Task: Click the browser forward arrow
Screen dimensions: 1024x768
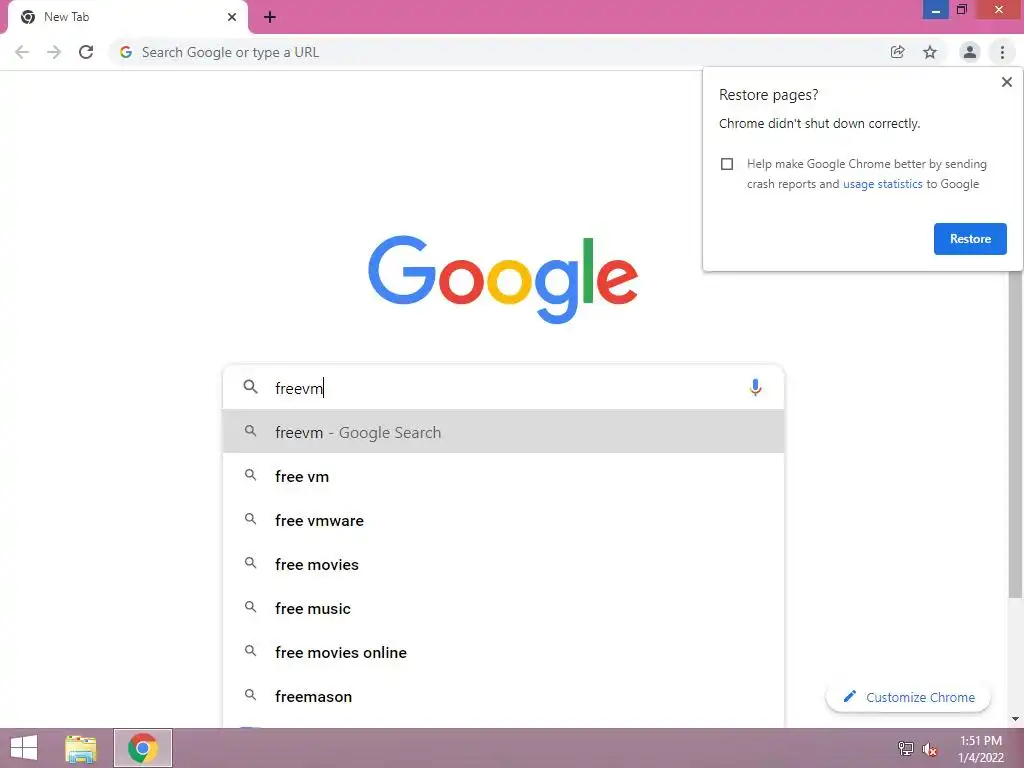Action: pos(54,52)
